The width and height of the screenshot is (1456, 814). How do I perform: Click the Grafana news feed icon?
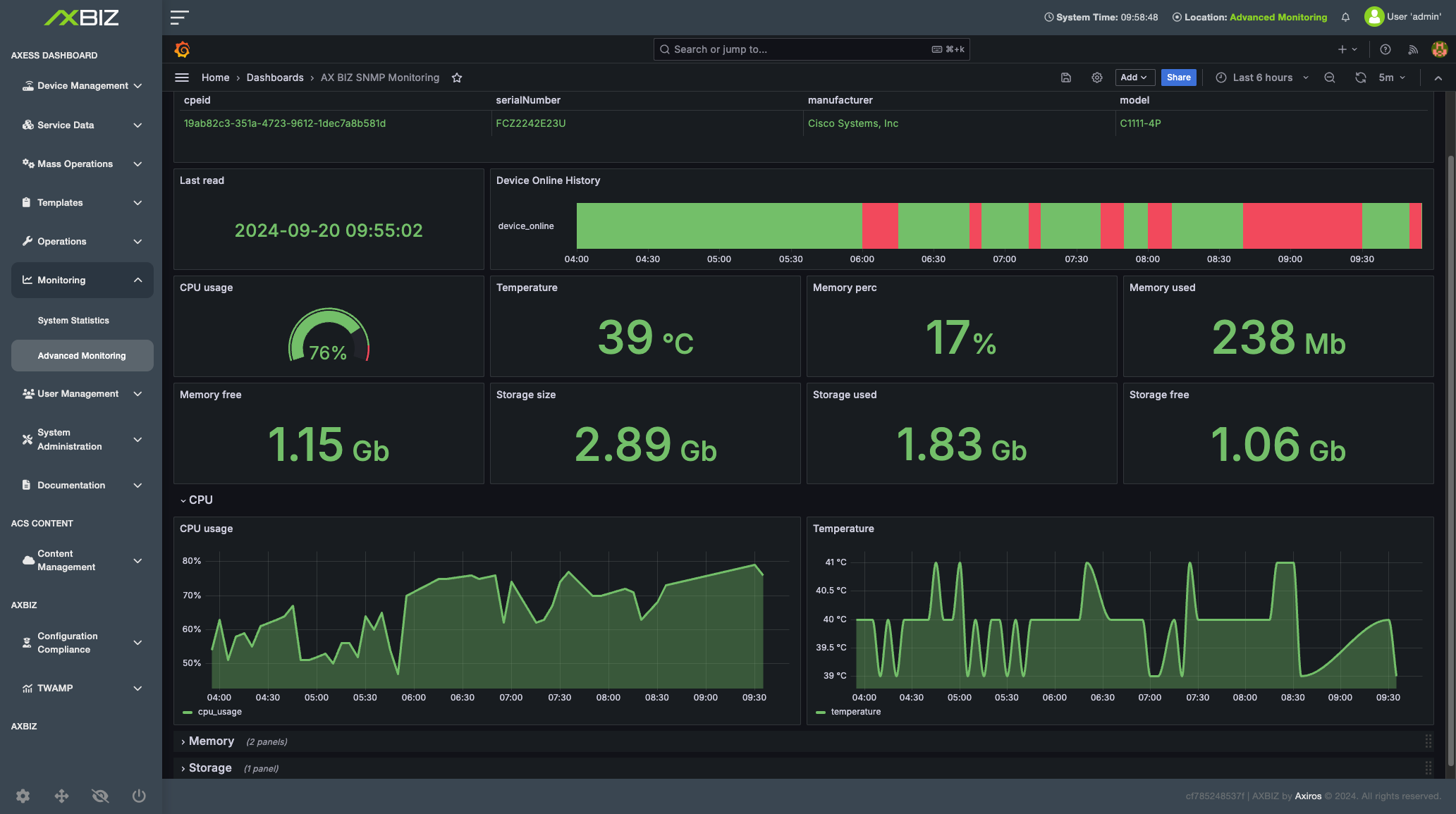coord(1412,49)
